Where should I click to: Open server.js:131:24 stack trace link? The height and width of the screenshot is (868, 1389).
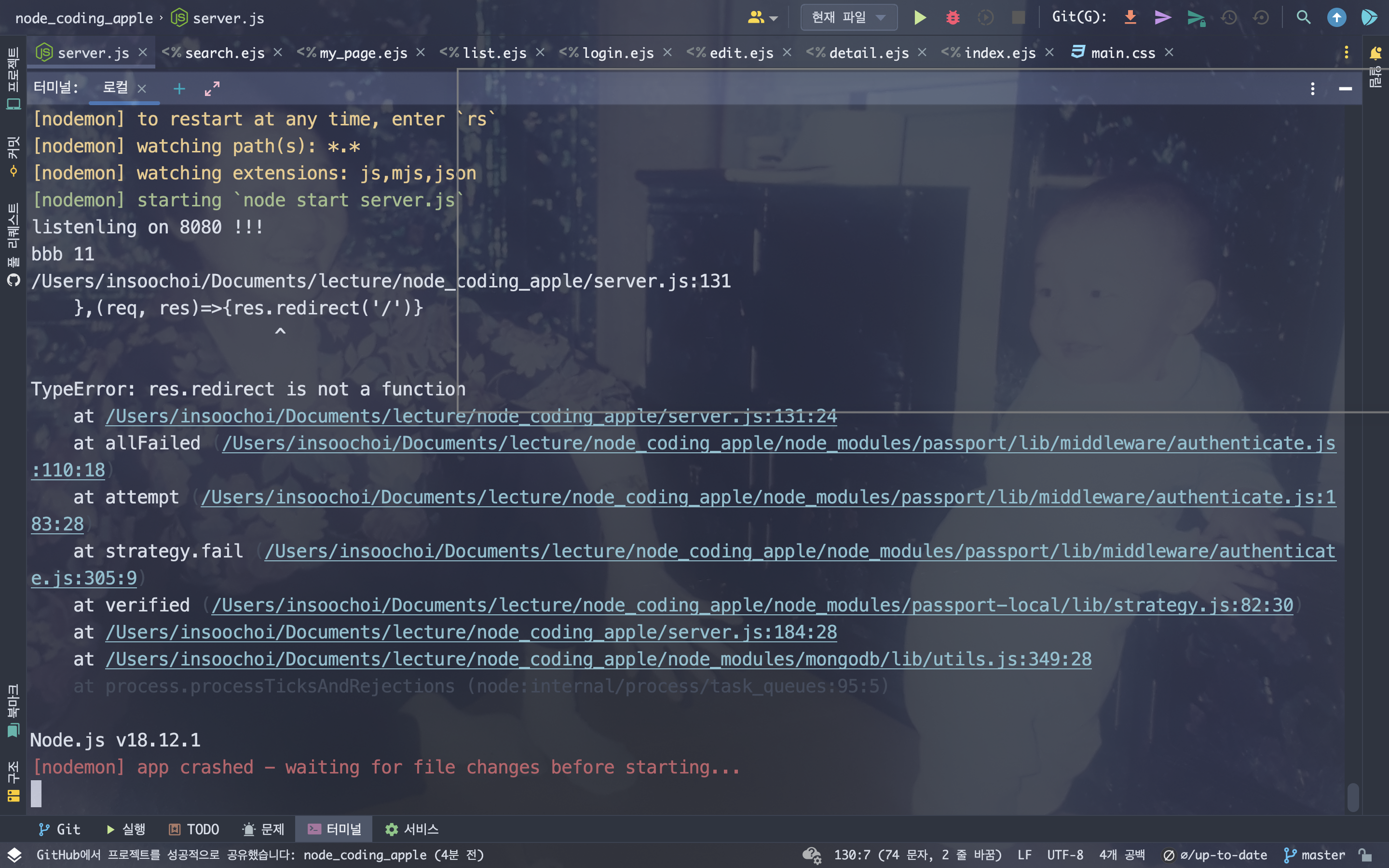coord(471,417)
